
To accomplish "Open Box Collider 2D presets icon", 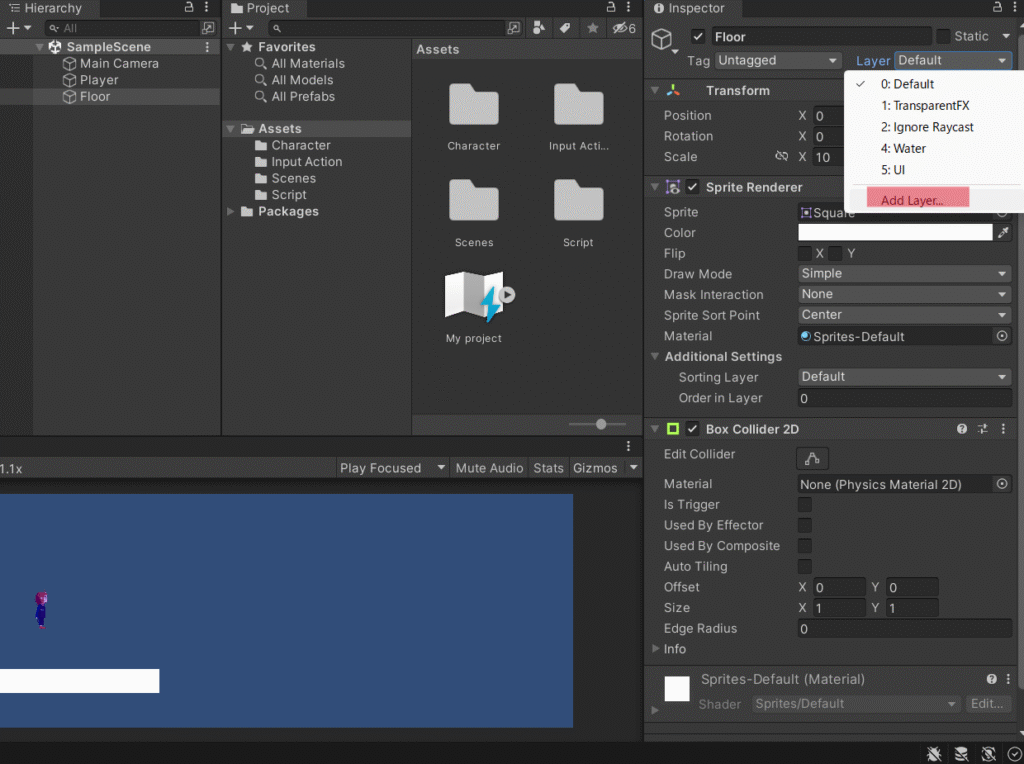I will (982, 429).
